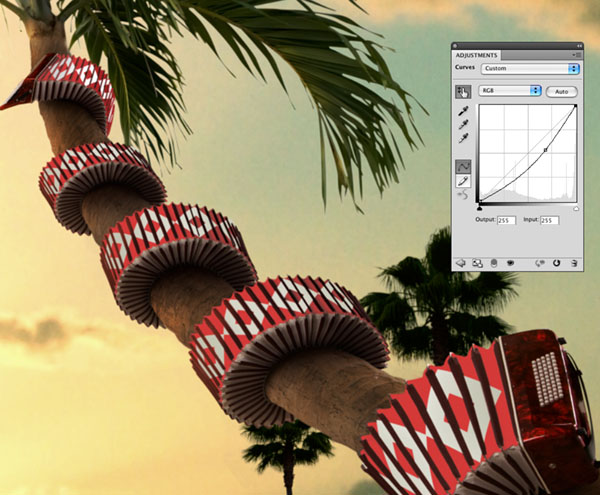Image resolution: width=600 pixels, height=495 pixels.
Task: Select the middle curve control point
Action: pos(545,150)
